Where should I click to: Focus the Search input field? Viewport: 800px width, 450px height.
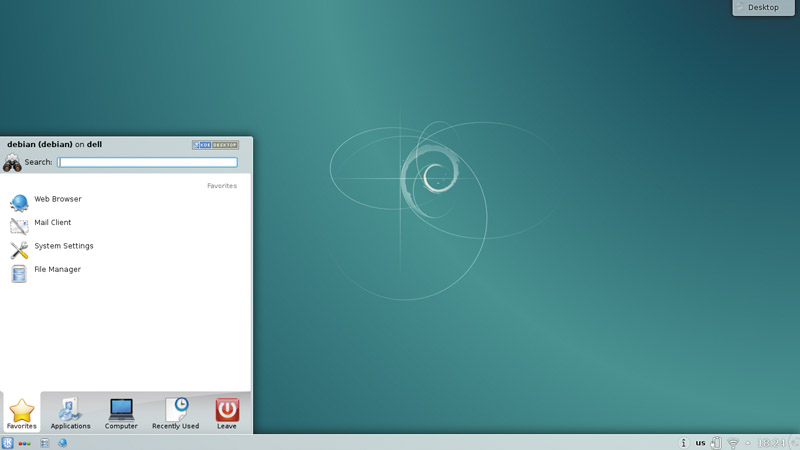147,162
